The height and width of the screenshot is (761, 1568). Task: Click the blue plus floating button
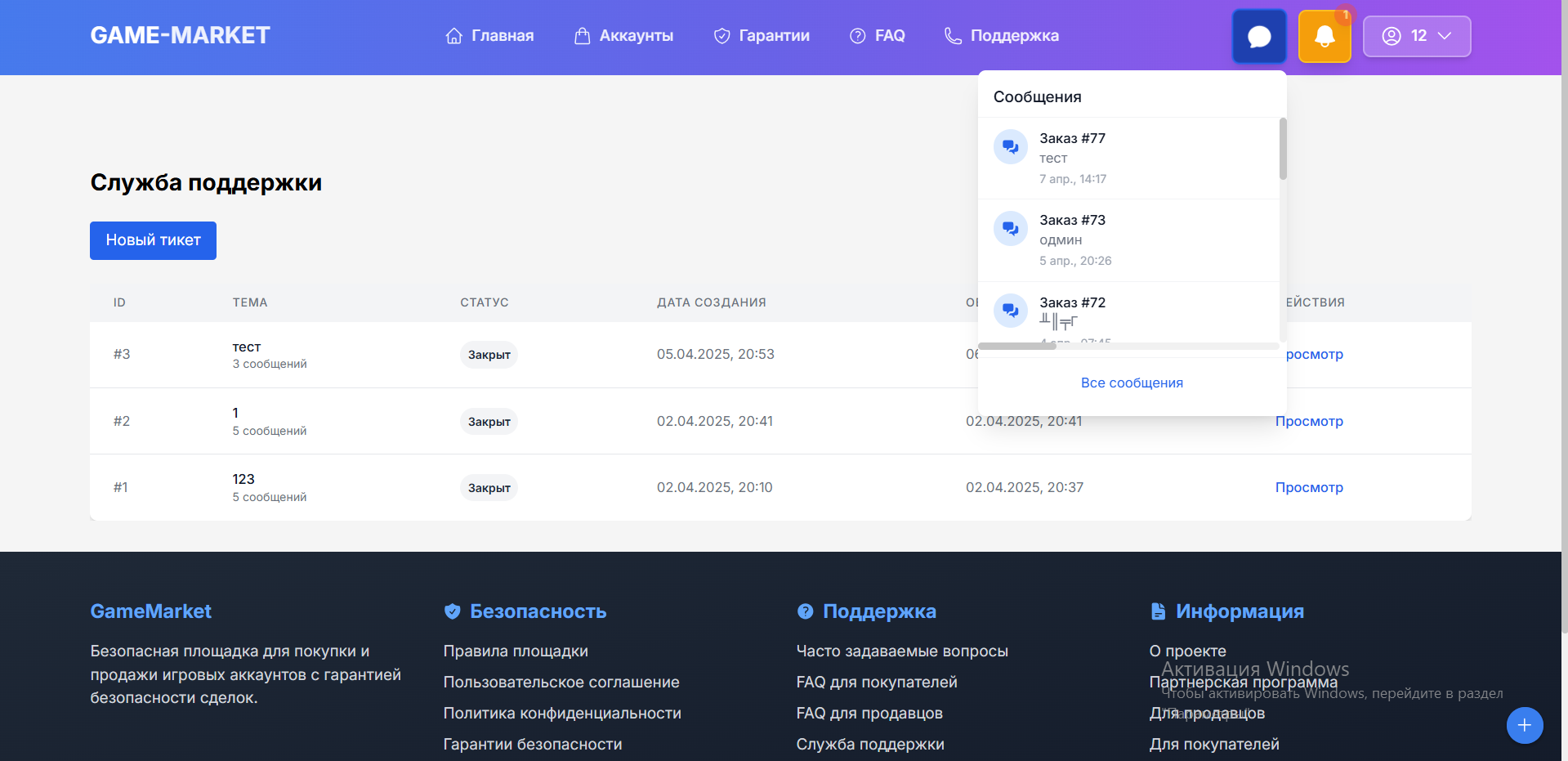point(1525,725)
